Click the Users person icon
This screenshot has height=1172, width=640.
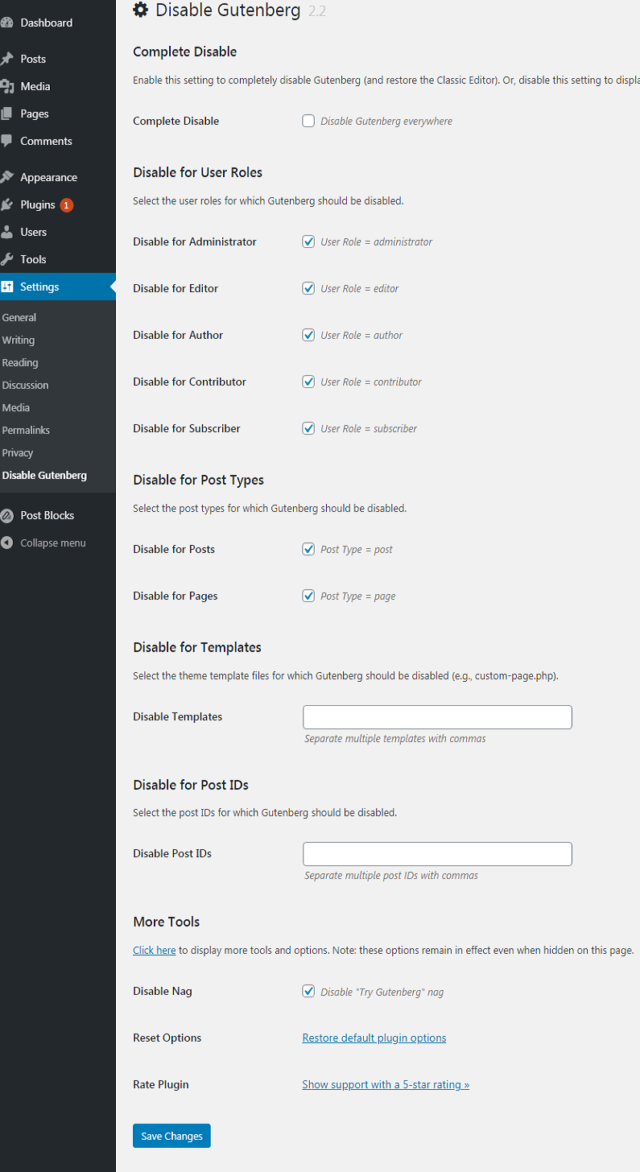7,232
